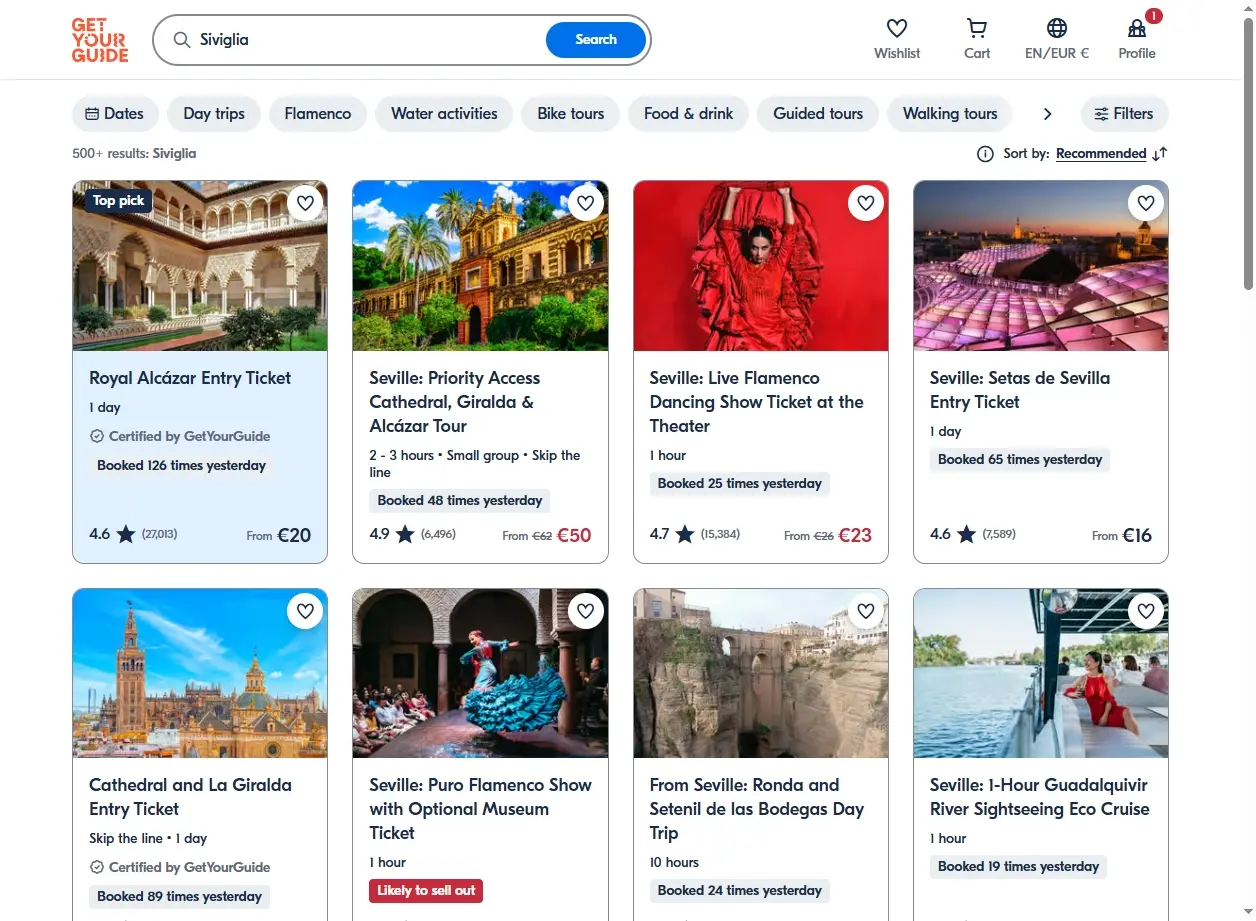Click the €50 discounted price
Viewport: 1256px width, 921px height.
[x=574, y=535]
